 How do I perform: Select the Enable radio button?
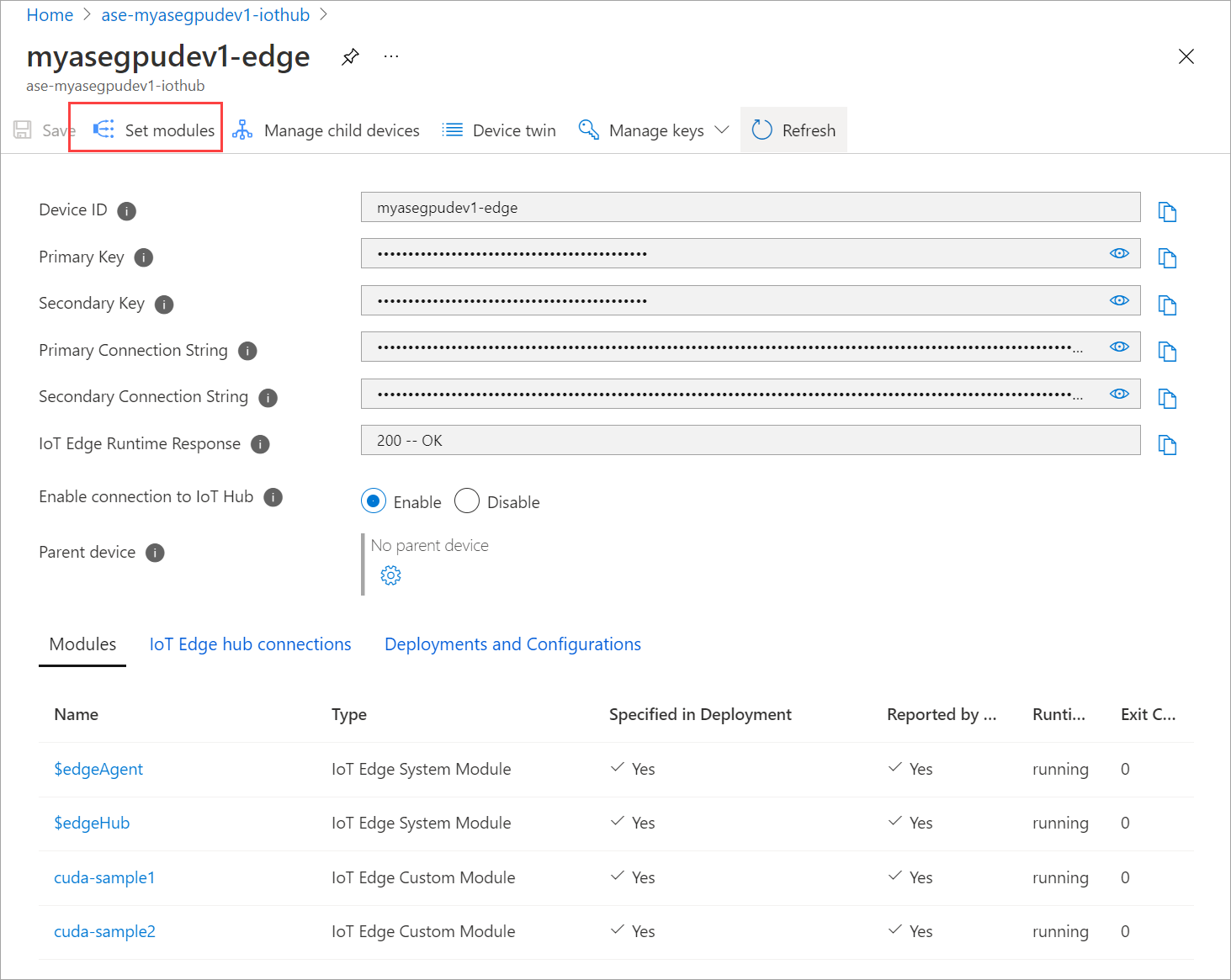click(x=374, y=501)
